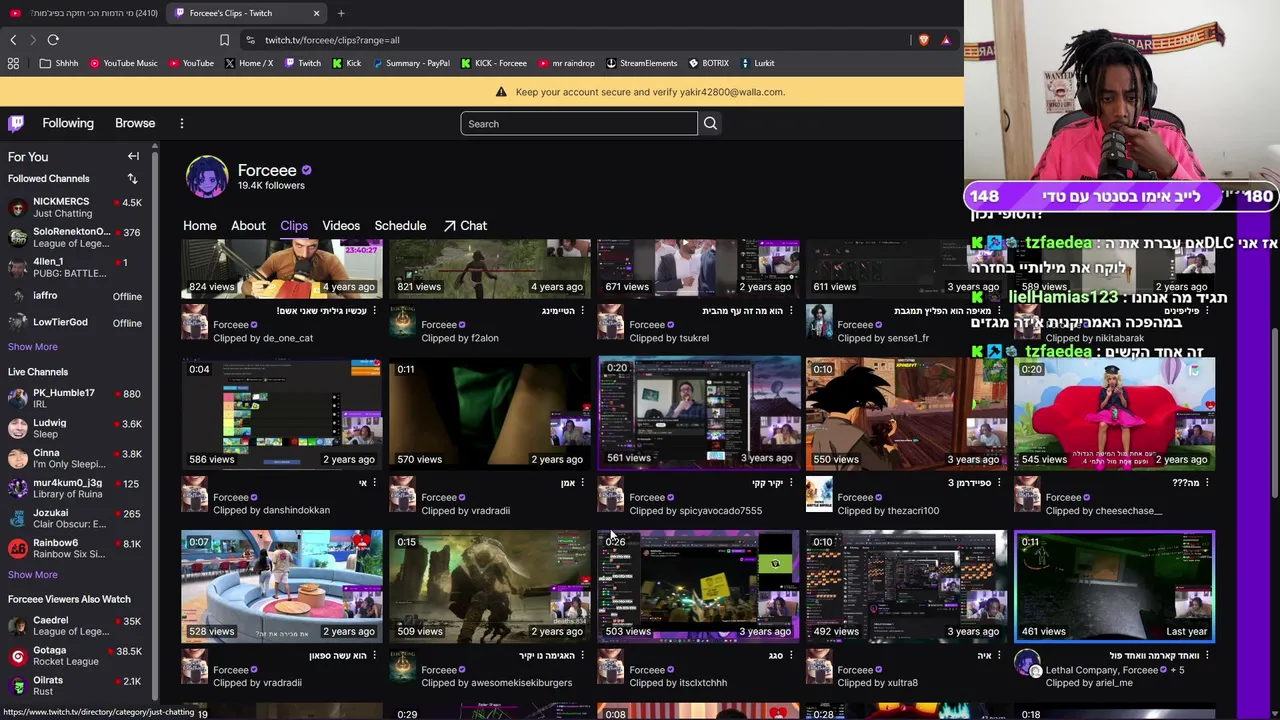Image resolution: width=1280 pixels, height=720 pixels.
Task: Play the 509 views clip thumbnail
Action: coord(490,586)
